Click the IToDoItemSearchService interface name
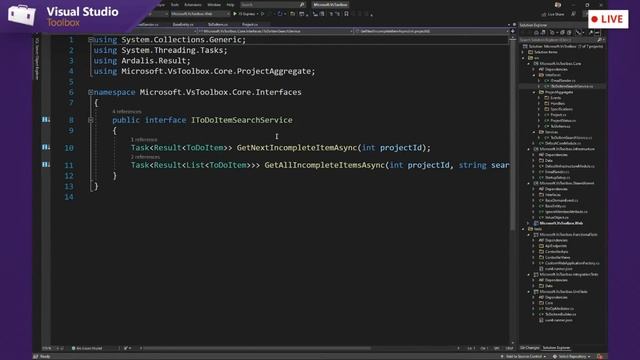Image resolution: width=640 pixels, height=360 pixels. pos(242,120)
